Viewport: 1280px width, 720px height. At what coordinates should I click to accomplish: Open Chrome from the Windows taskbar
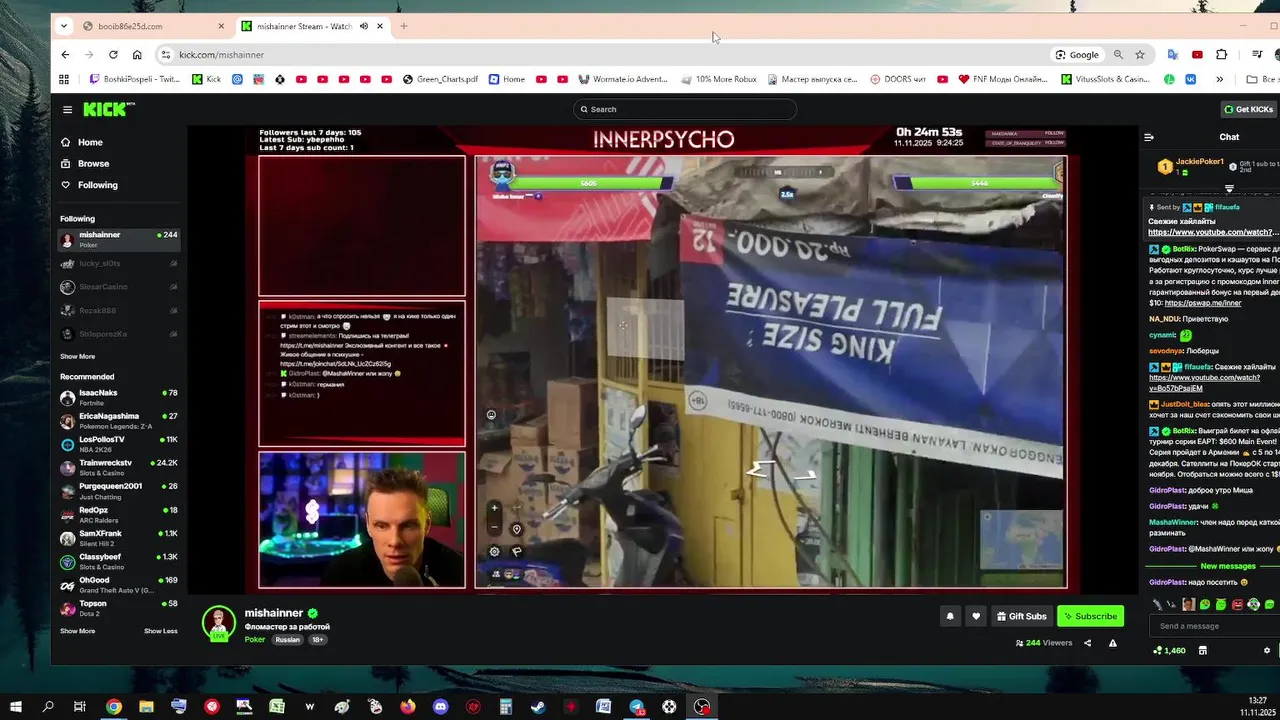[x=114, y=707]
